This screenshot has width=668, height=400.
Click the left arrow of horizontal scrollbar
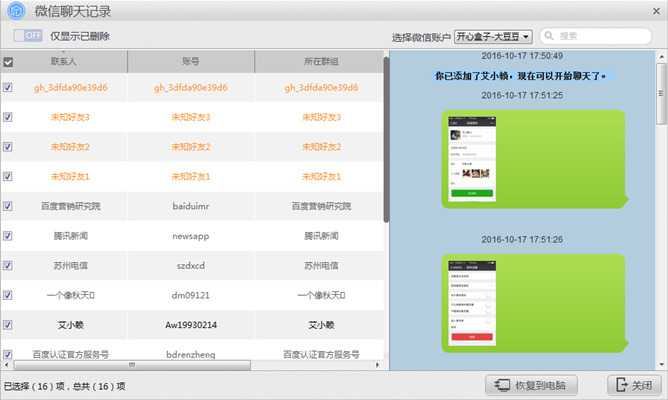(6, 365)
